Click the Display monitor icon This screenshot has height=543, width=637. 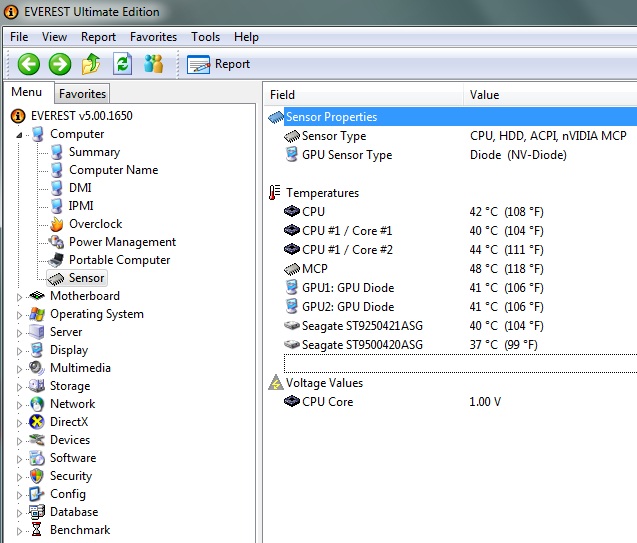click(x=37, y=350)
